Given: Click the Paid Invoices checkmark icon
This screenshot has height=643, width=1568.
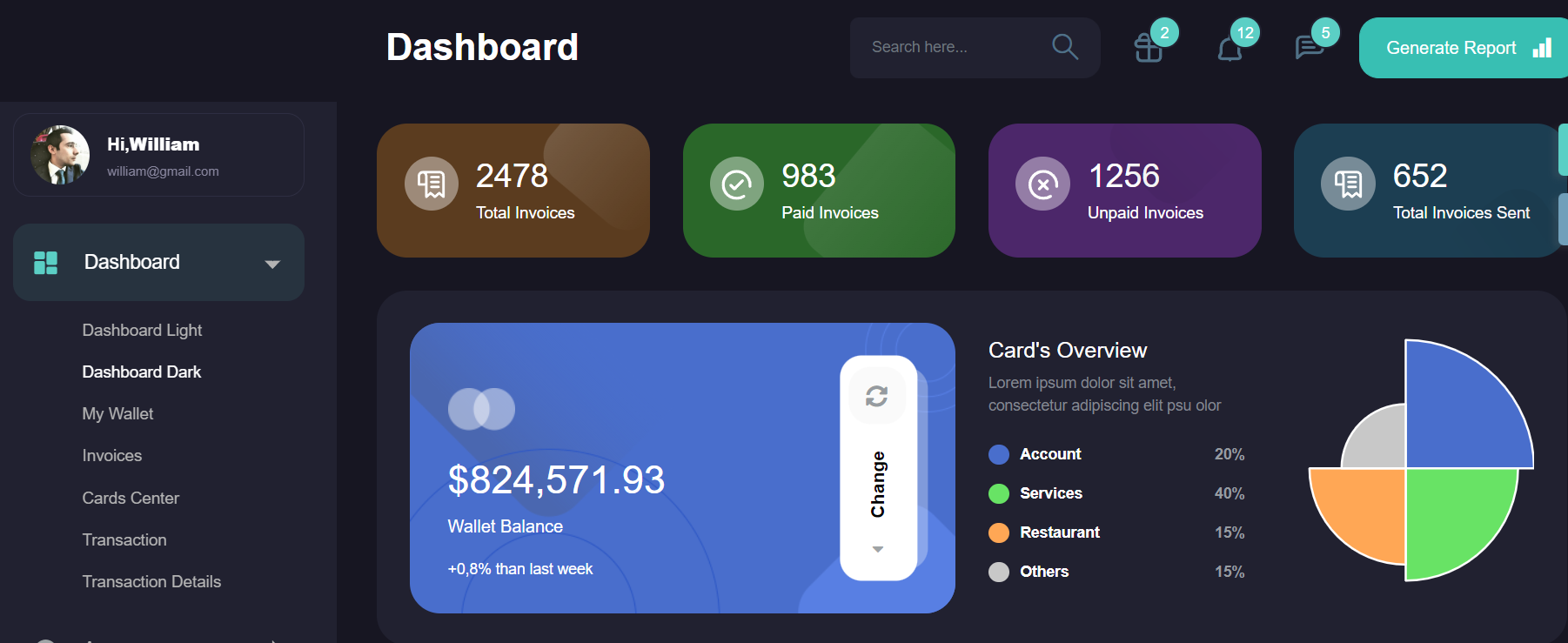Looking at the screenshot, I should [x=737, y=184].
